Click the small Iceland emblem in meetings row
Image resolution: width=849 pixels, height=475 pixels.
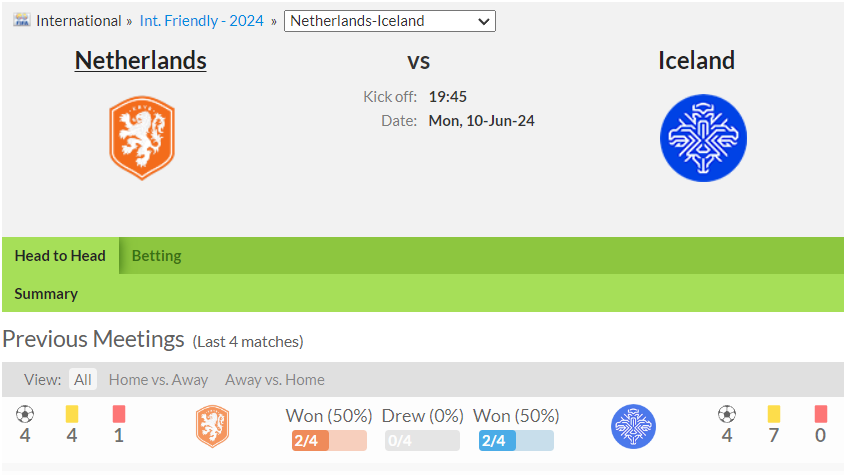click(634, 426)
